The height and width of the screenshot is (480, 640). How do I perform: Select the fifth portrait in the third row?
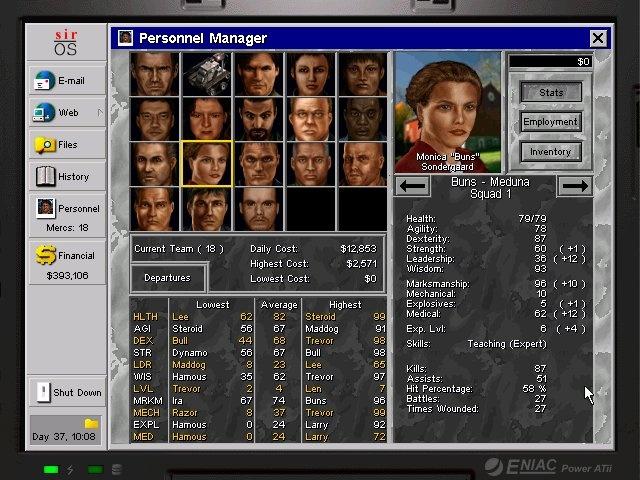tap(363, 164)
